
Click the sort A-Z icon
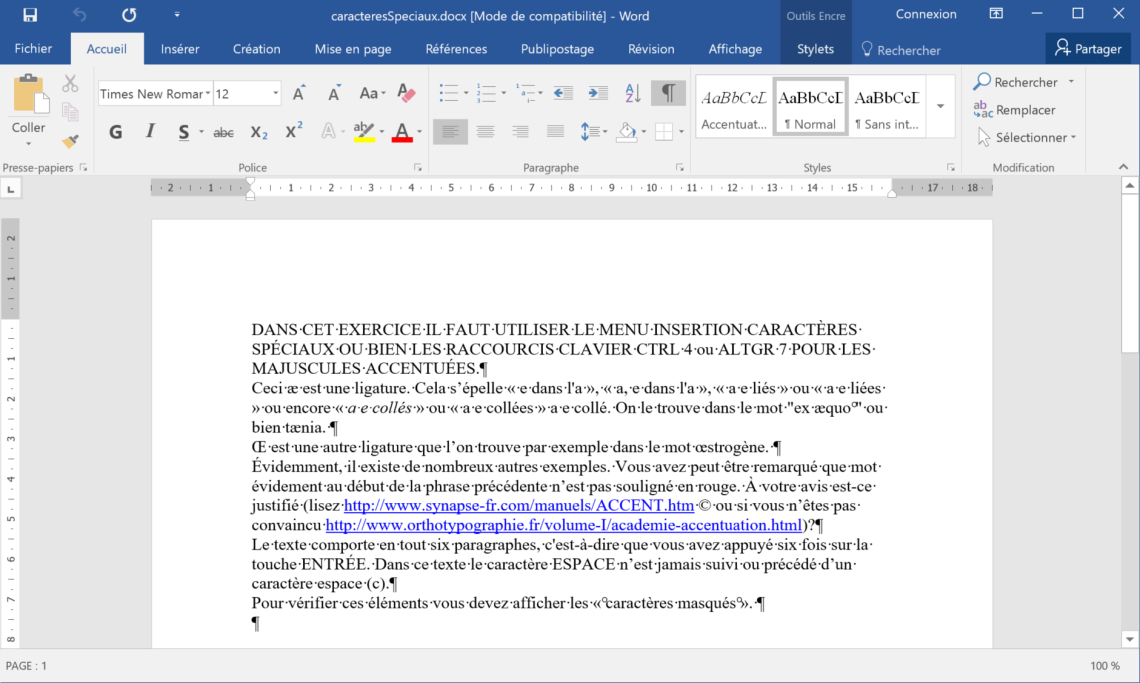click(633, 93)
